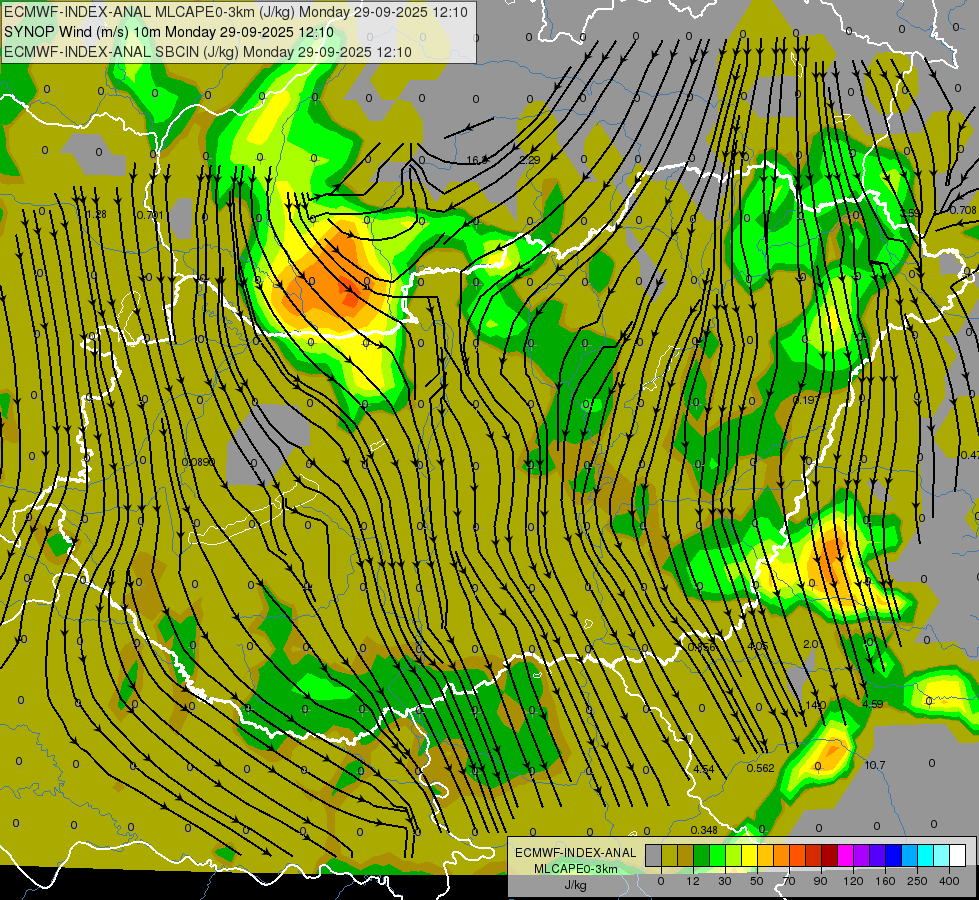This screenshot has width=979, height=900.
Task: Click the map value 0.791
Action: 150,215
